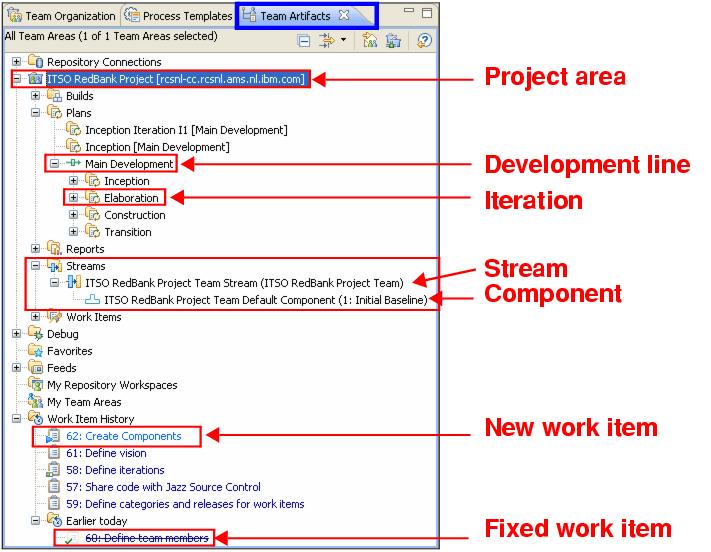The height and width of the screenshot is (552, 711).
Task: Open 59: Define categories and releases
Action: 185,504
